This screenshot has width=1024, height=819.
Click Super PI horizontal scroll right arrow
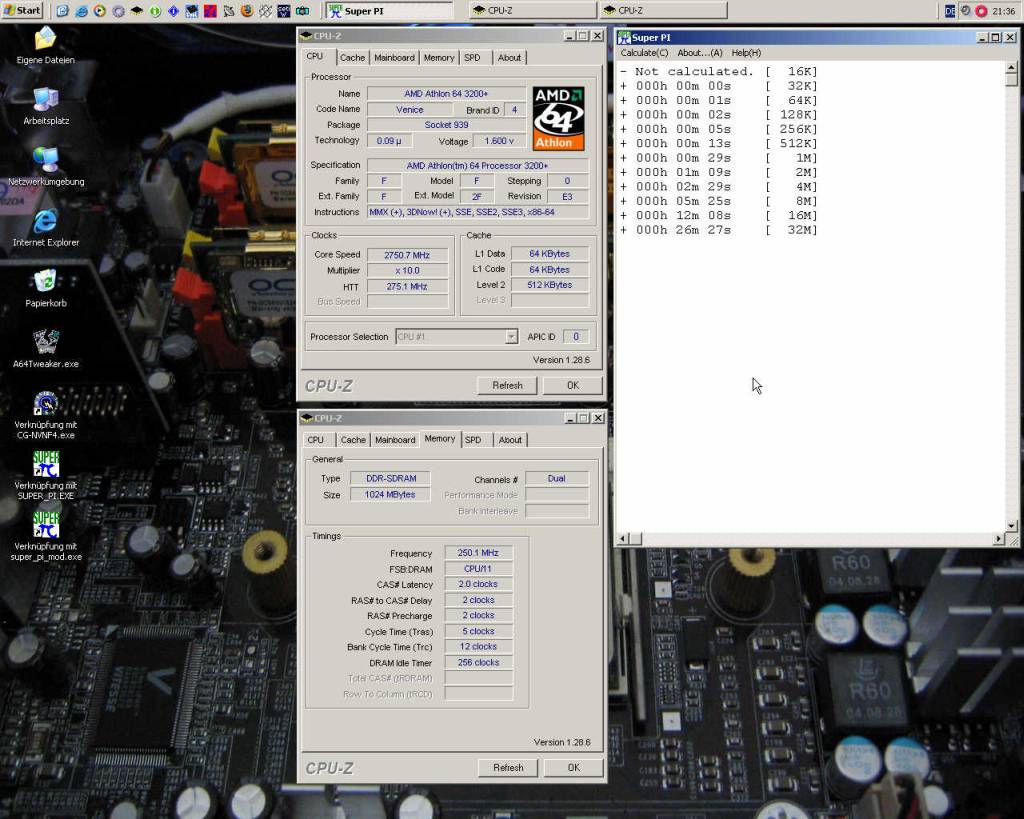click(999, 539)
